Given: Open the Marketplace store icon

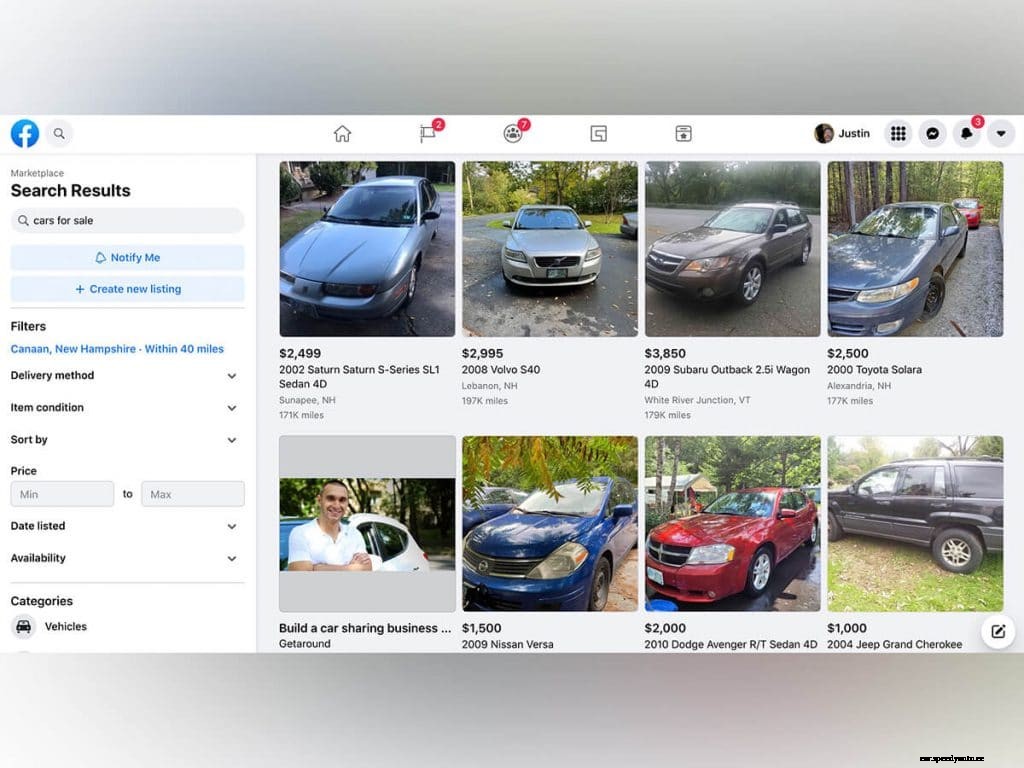Looking at the screenshot, I should [x=683, y=133].
